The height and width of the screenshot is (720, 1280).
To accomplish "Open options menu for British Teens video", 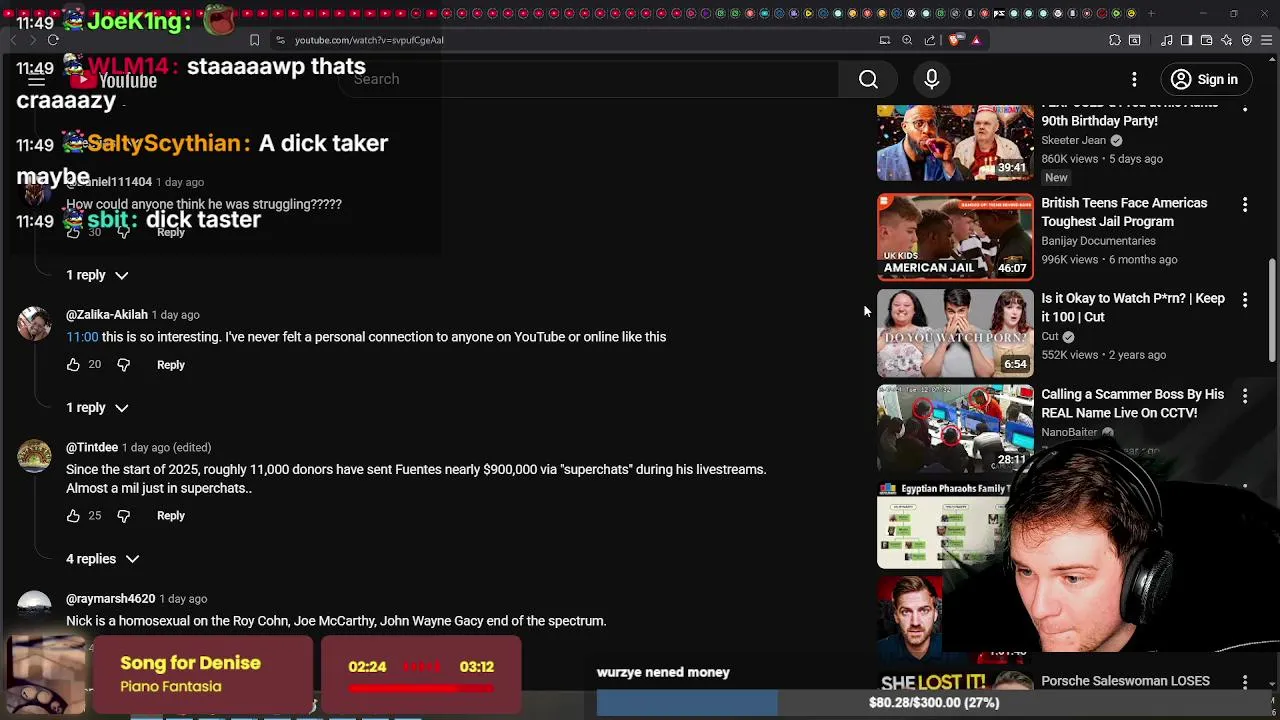I will 1245,204.
